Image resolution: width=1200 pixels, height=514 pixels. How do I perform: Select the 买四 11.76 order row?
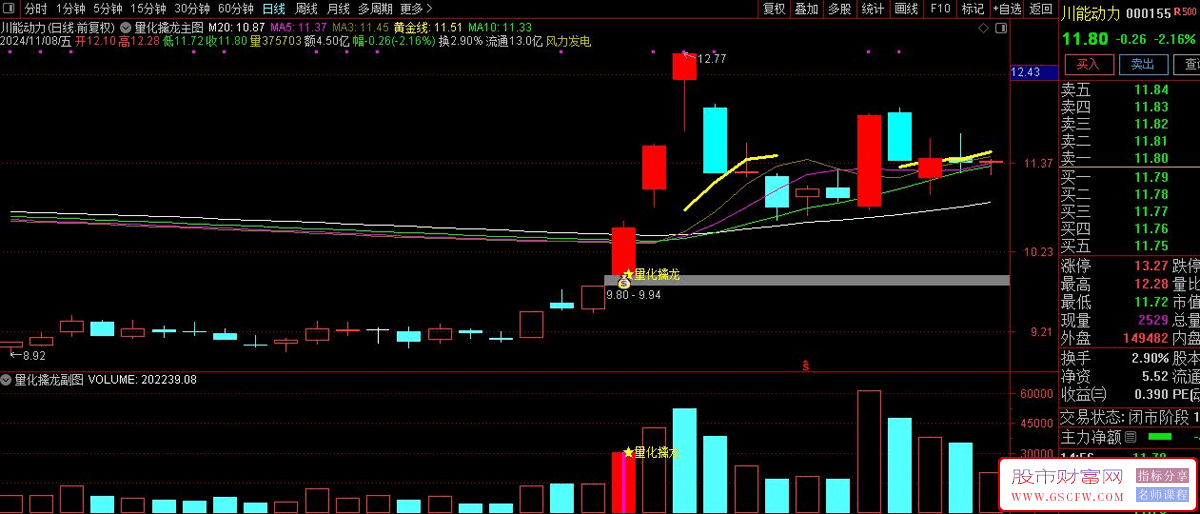[1130, 228]
